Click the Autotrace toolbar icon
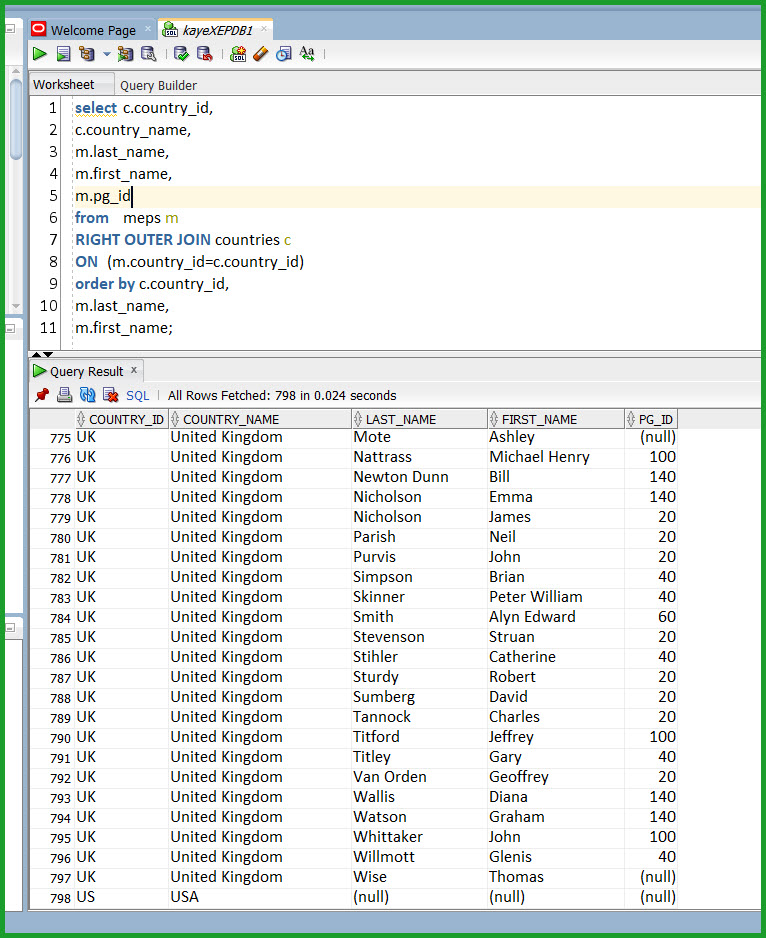766x938 pixels. pos(125,54)
